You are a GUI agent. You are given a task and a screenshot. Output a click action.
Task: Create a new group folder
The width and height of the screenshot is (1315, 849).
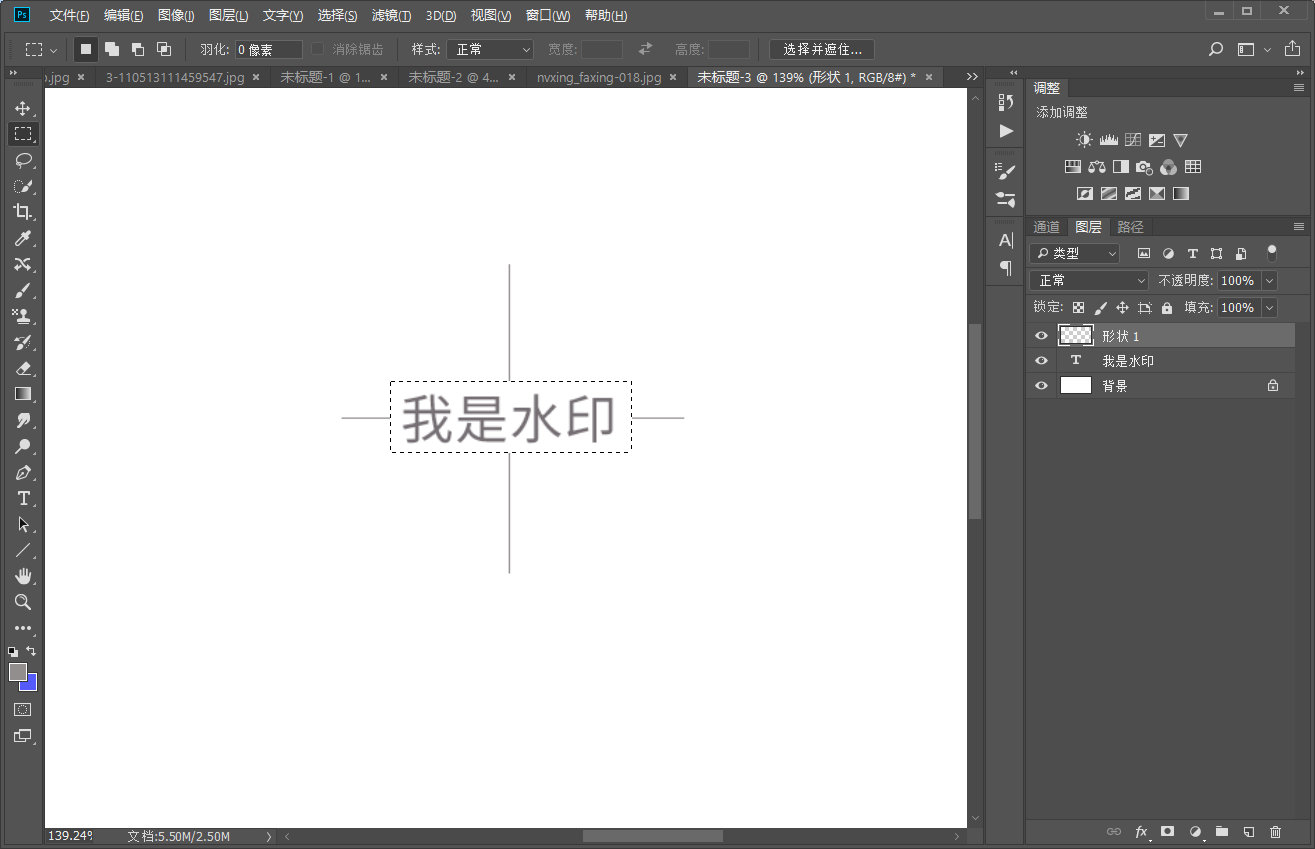[x=1221, y=831]
